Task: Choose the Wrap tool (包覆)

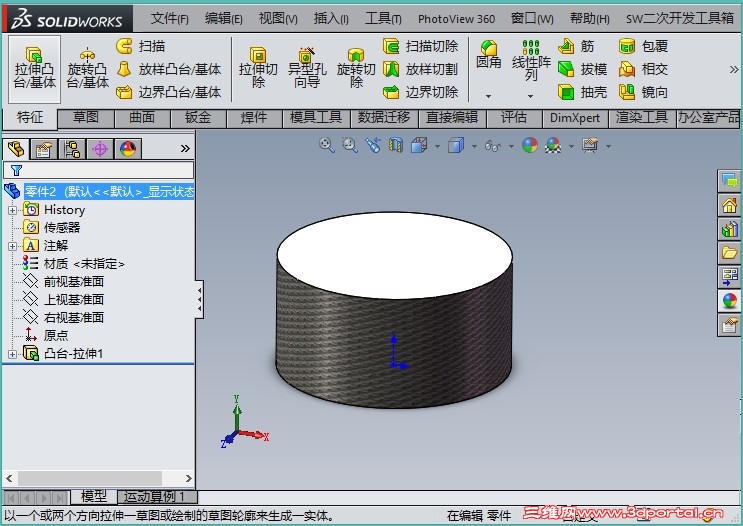Action: pos(643,46)
